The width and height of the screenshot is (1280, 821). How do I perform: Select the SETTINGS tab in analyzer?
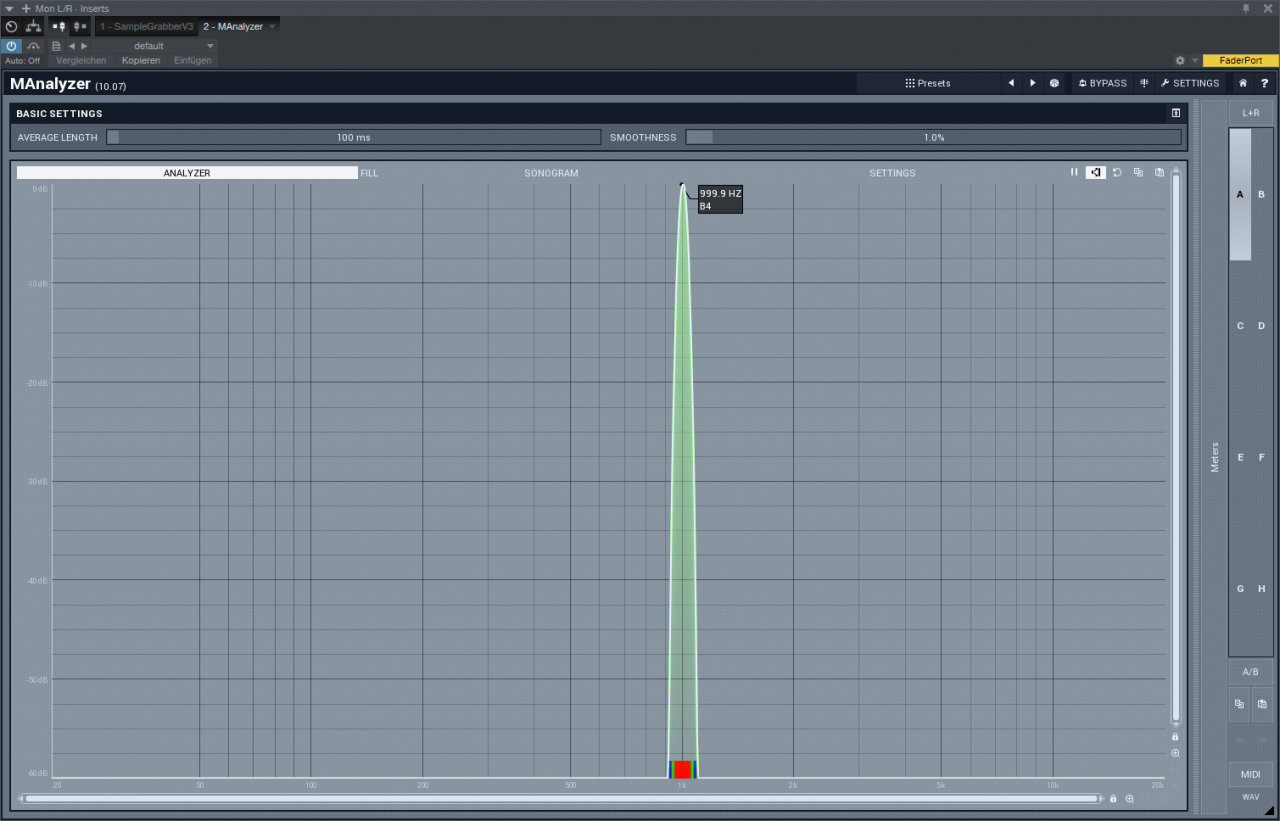pos(892,173)
